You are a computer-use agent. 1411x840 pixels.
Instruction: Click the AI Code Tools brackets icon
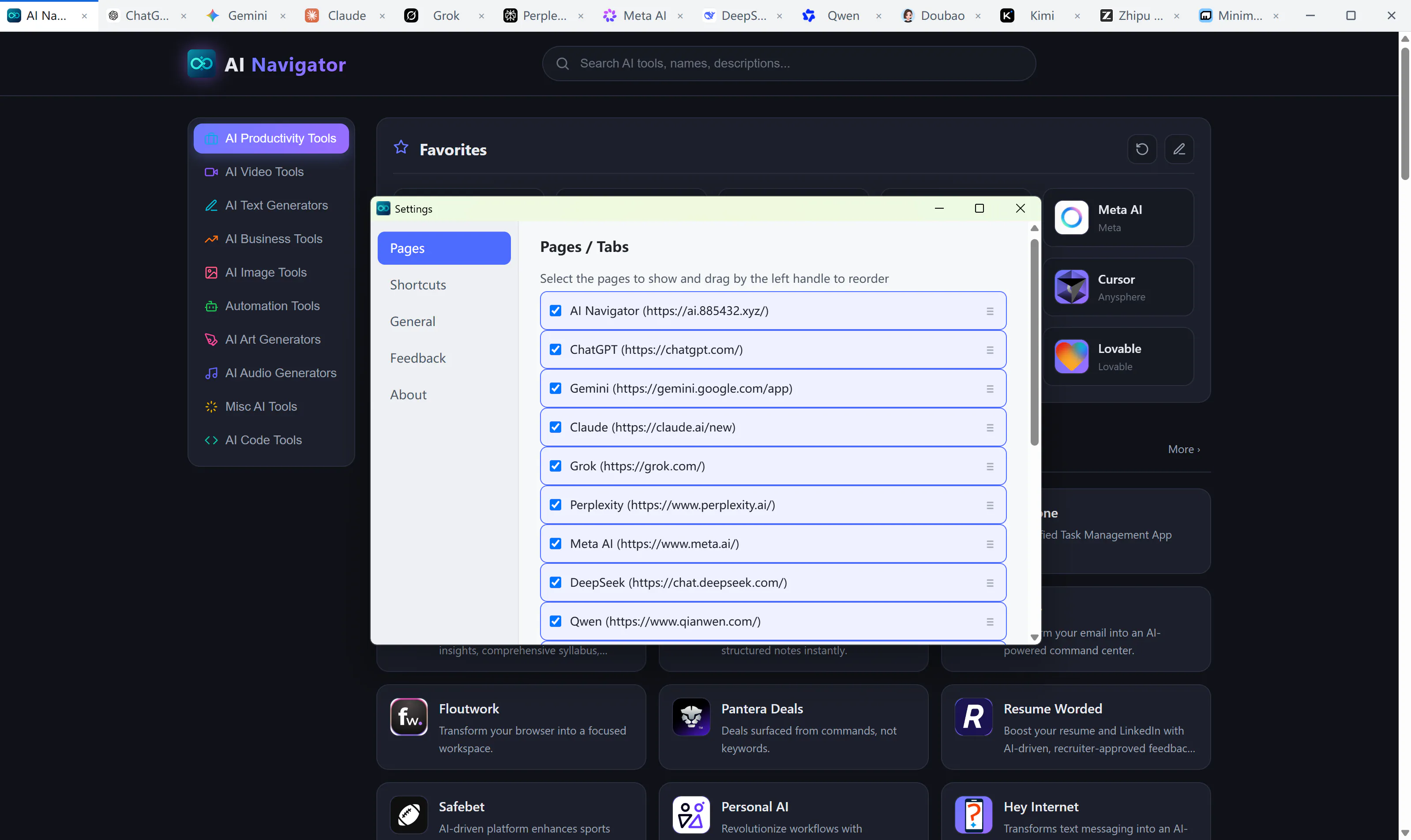(x=211, y=440)
